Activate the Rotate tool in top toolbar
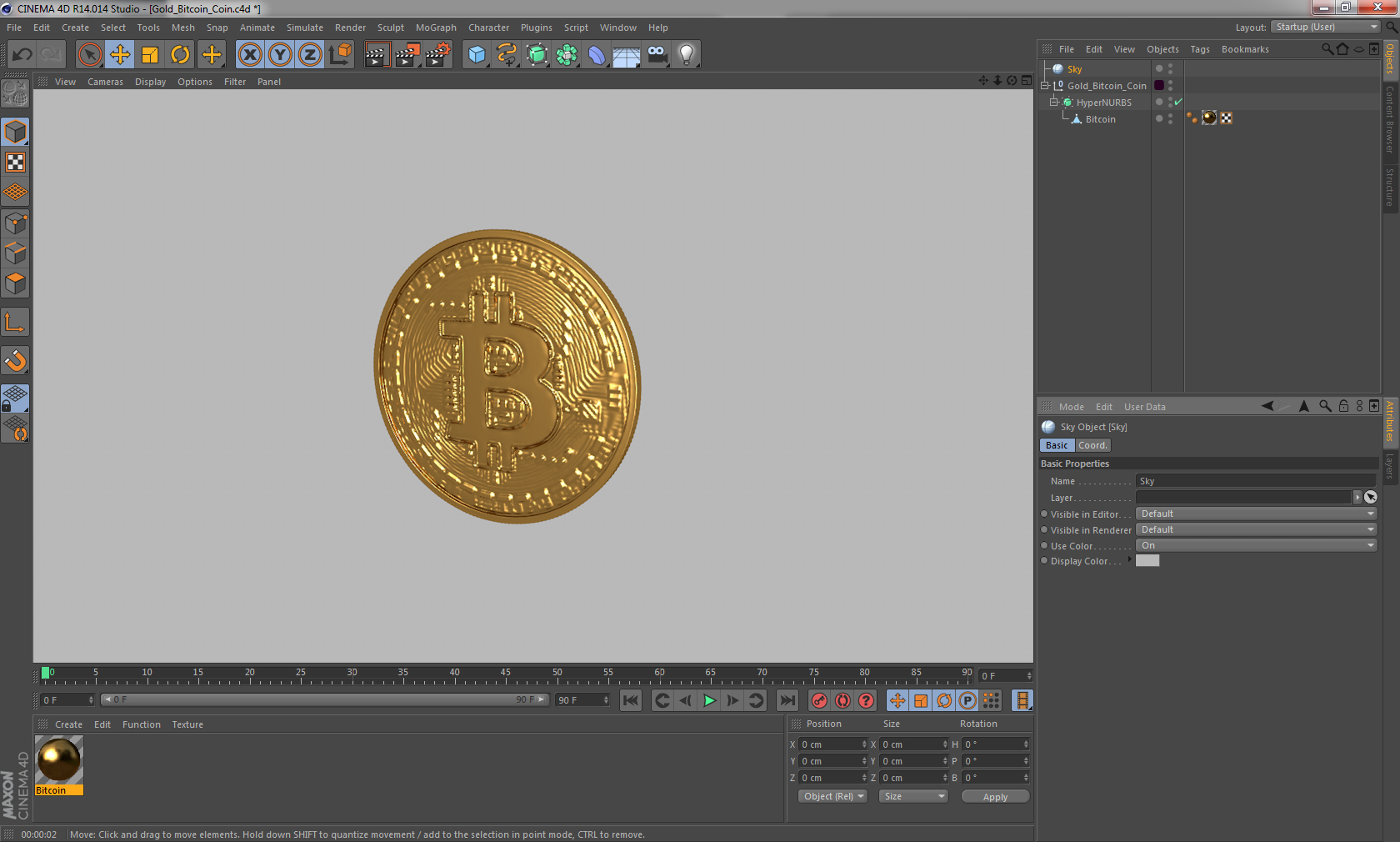 point(180,55)
